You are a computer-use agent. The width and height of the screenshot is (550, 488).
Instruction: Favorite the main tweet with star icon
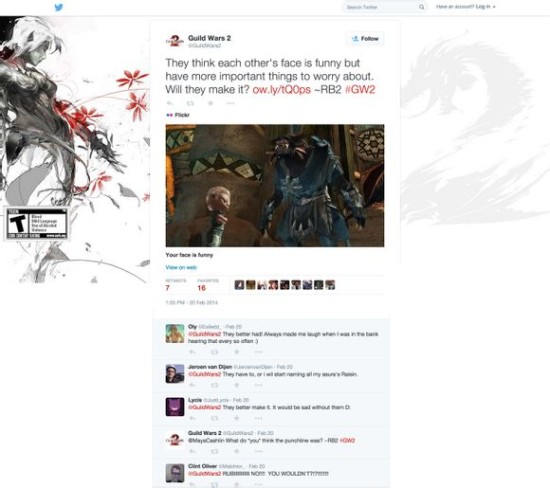[x=210, y=103]
